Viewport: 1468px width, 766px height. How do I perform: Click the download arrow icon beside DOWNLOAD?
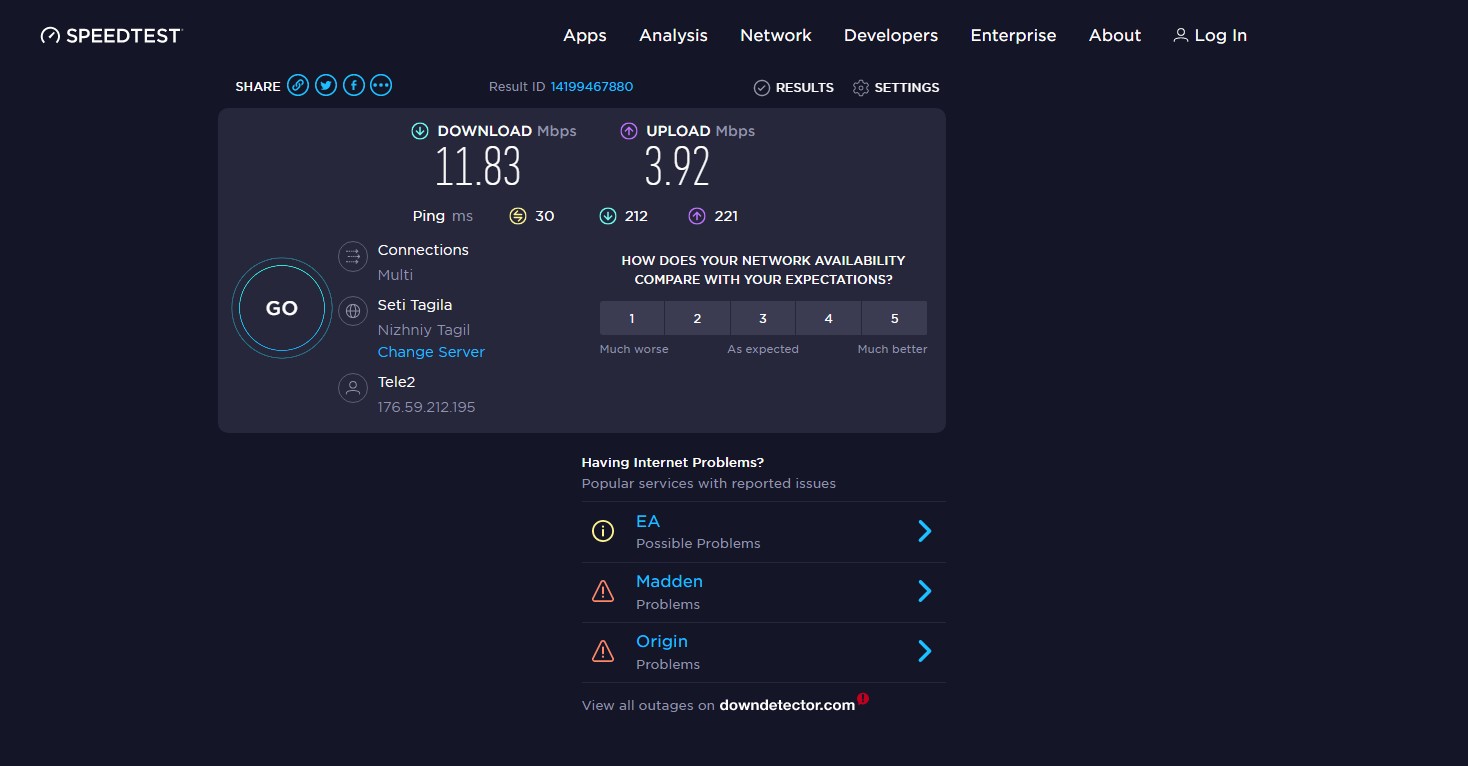point(420,131)
